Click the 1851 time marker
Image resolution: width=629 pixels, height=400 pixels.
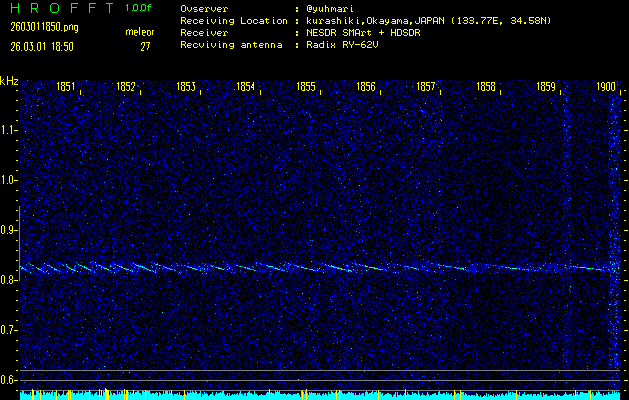66,87
